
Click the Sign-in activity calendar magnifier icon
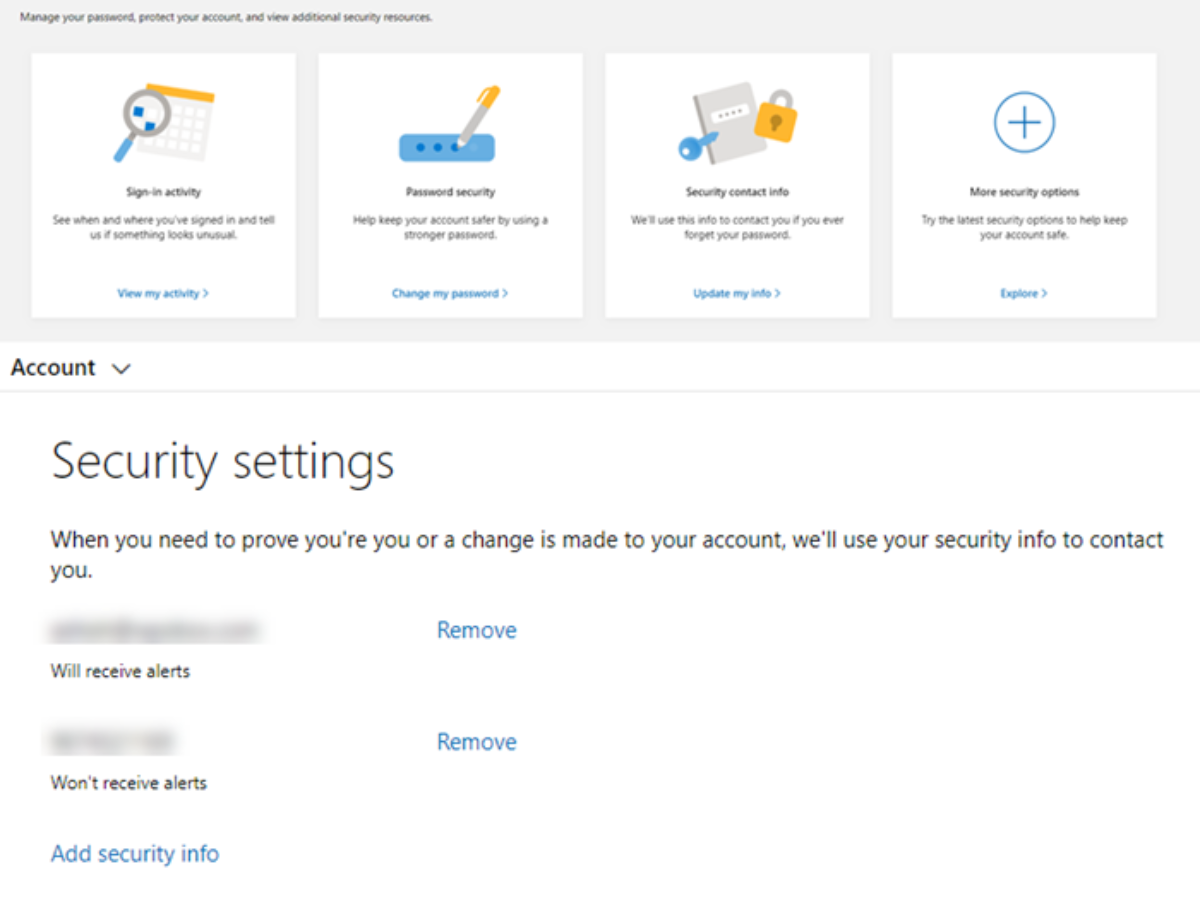click(x=163, y=124)
